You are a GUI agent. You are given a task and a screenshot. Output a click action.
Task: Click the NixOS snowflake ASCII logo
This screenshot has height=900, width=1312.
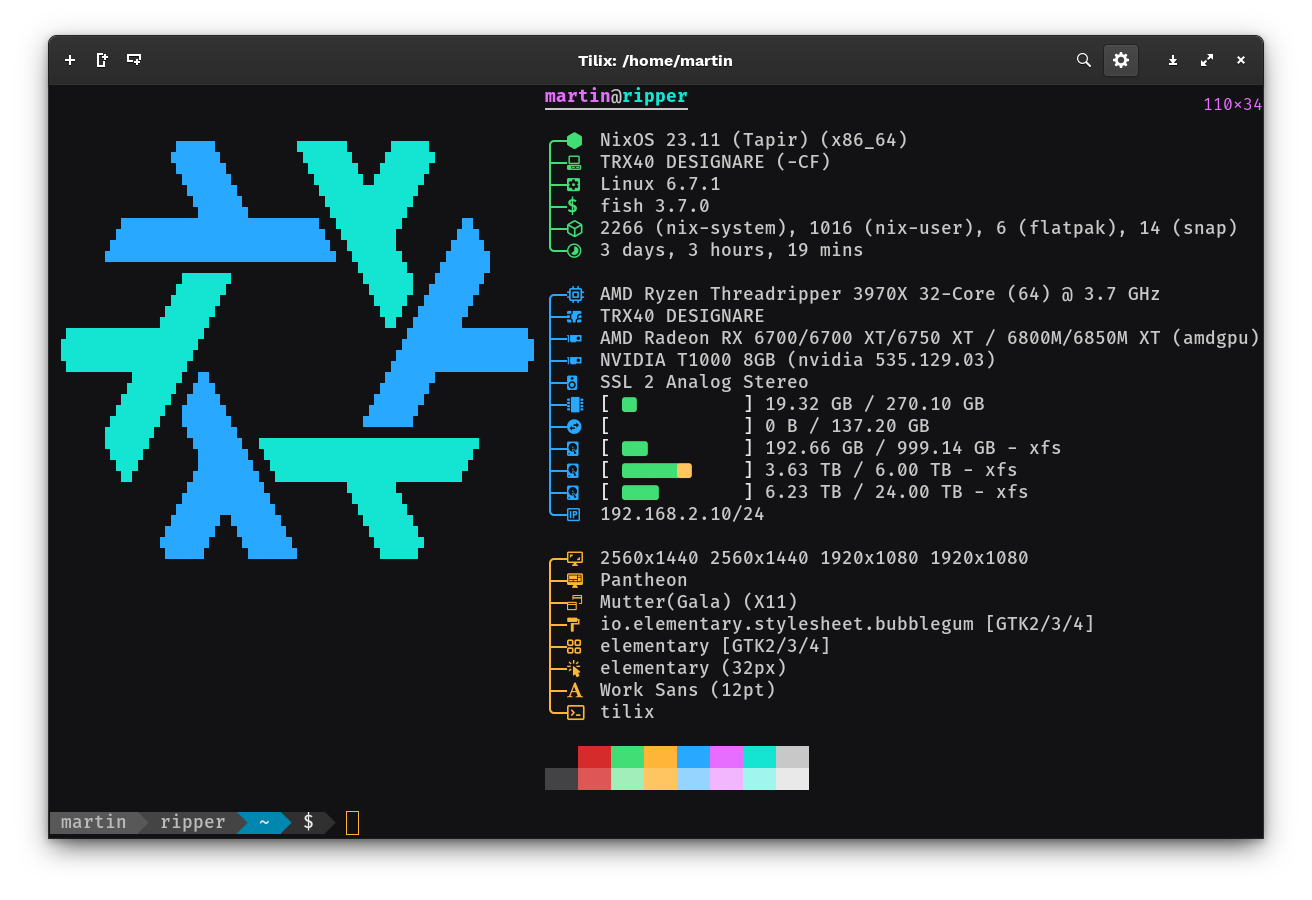[x=298, y=349]
